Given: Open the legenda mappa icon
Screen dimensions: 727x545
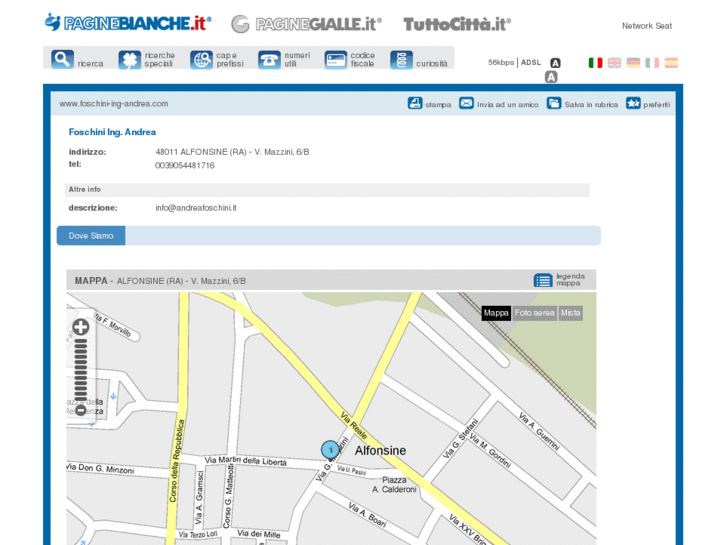Looking at the screenshot, I should pyautogui.click(x=542, y=280).
